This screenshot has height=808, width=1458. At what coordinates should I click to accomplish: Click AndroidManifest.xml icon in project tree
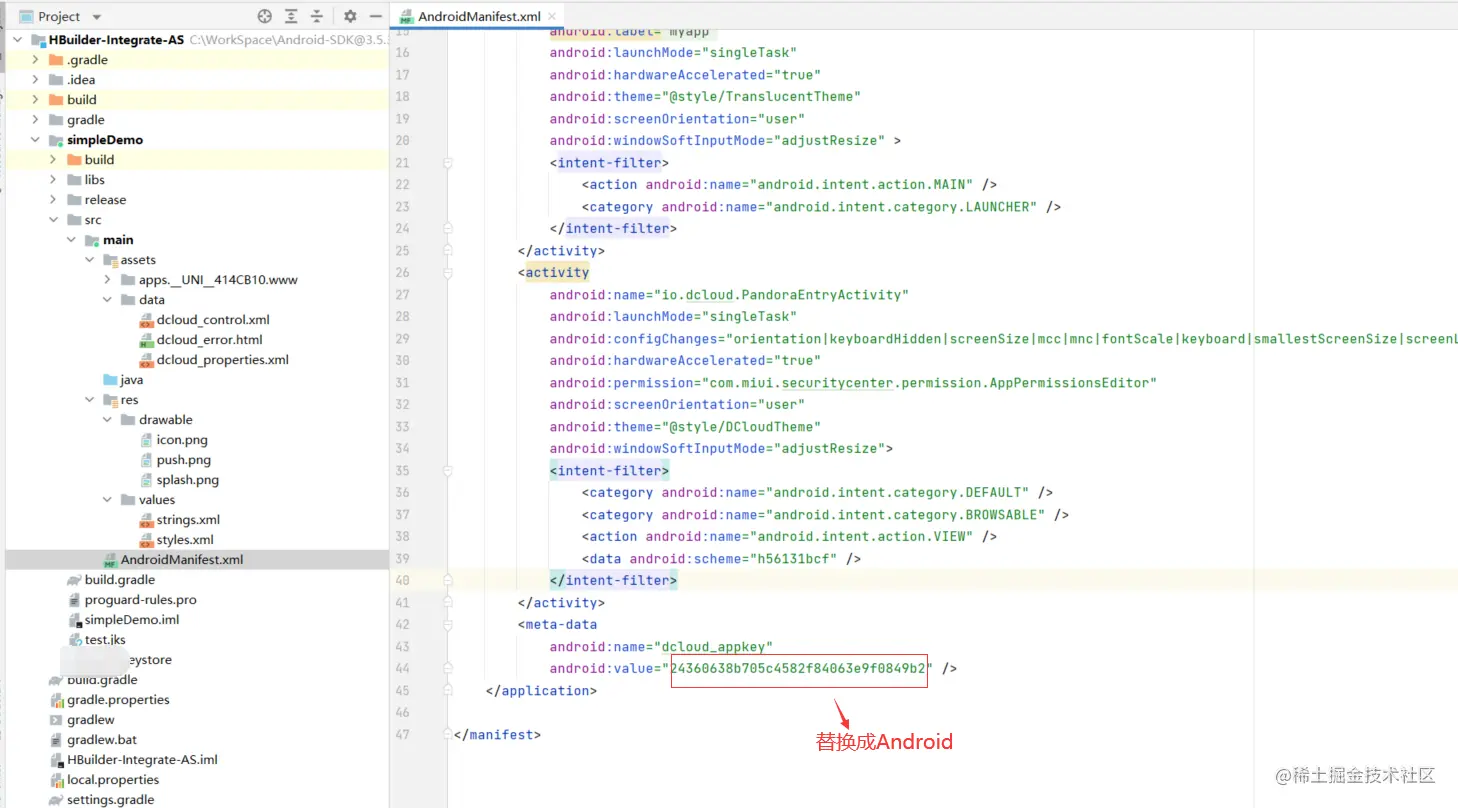(110, 560)
